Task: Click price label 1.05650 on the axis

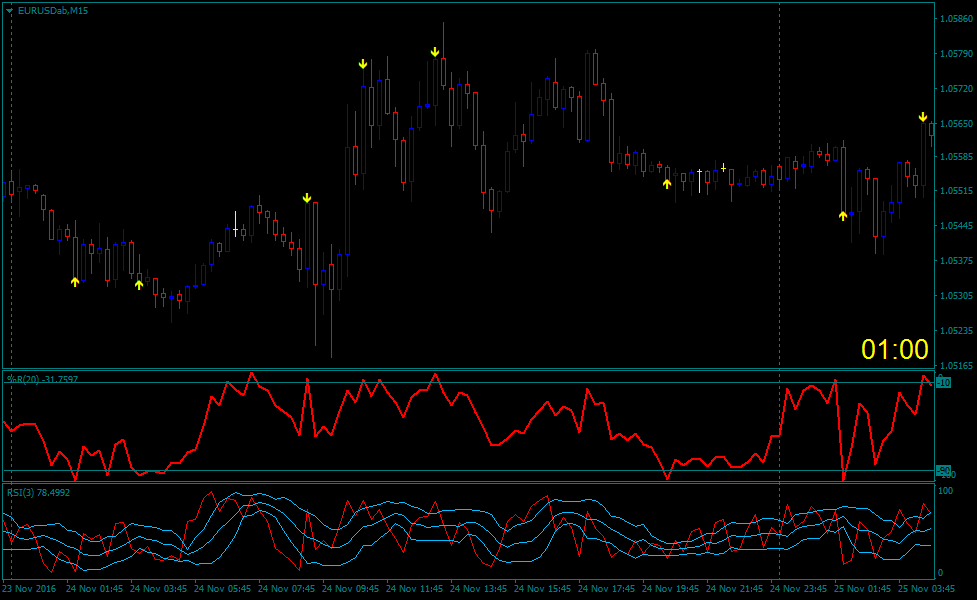Action: coord(956,124)
